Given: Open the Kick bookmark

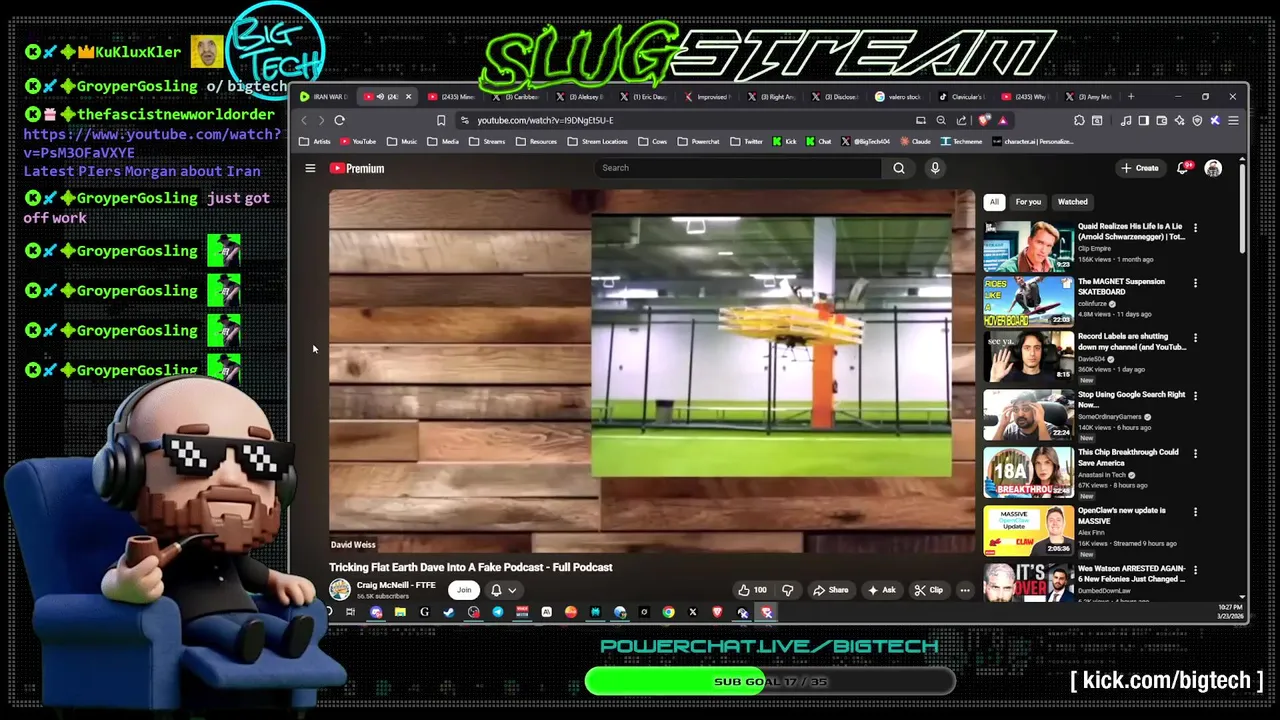Looking at the screenshot, I should pyautogui.click(x=785, y=141).
